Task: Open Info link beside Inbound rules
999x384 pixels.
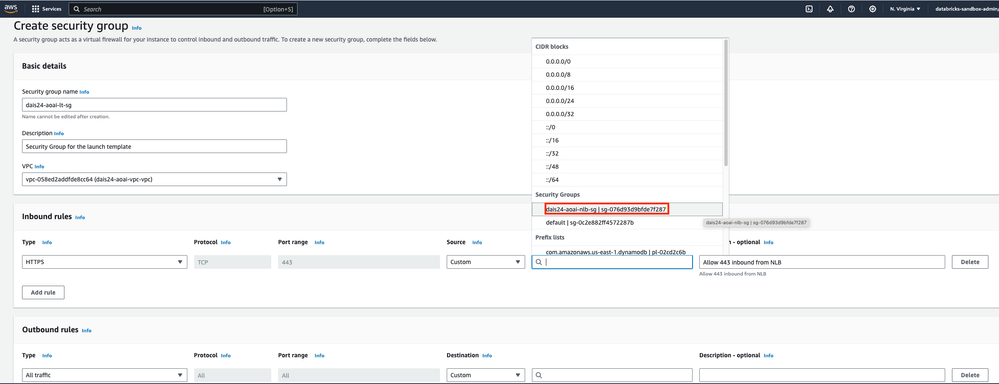Action: click(x=80, y=217)
